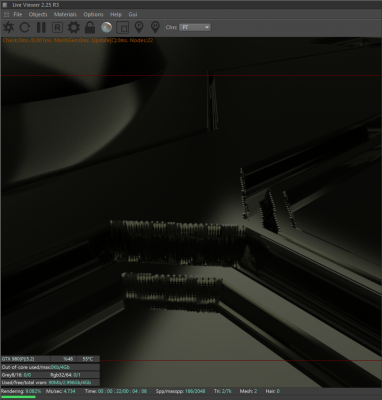Select the pick focus pin icon
The width and height of the screenshot is (382, 400).
point(139,27)
